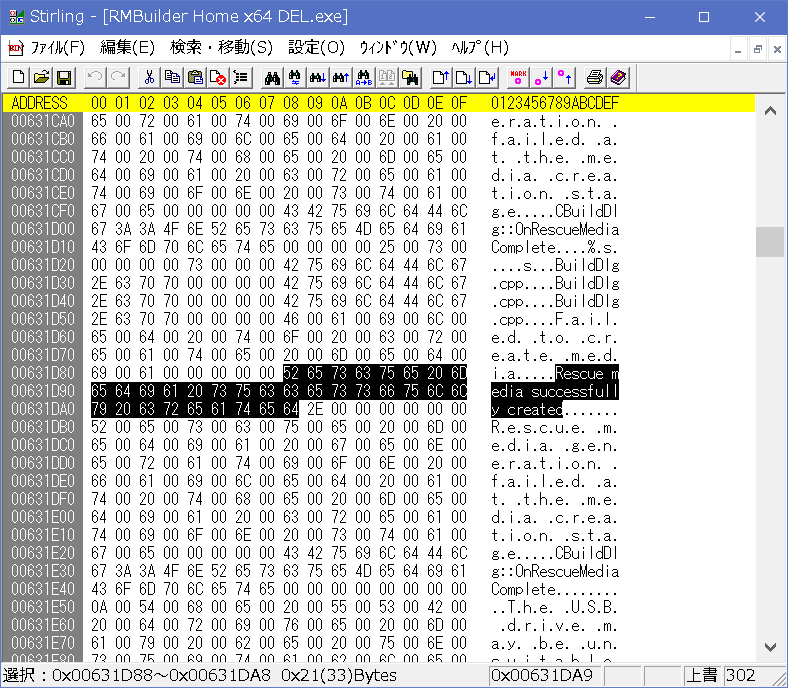Image resolution: width=788 pixels, height=688 pixels.
Task: Click the select-all list icon
Action: coord(241,77)
